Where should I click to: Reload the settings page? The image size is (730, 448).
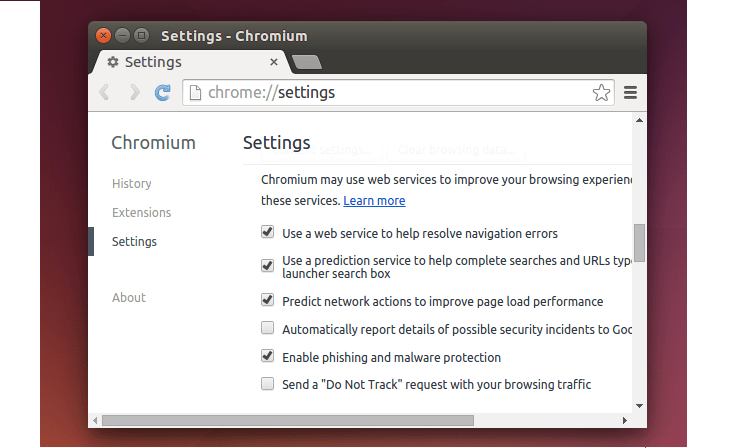pos(162,92)
